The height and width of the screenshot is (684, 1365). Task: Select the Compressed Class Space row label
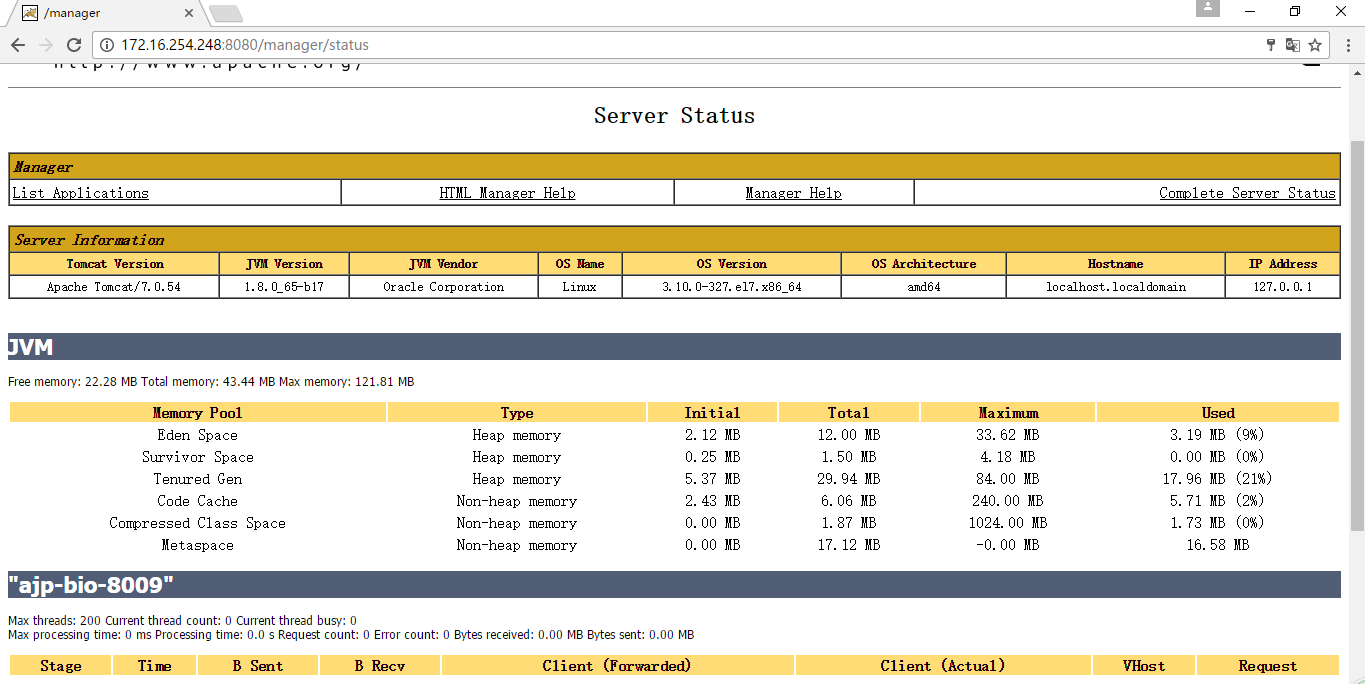click(198, 523)
